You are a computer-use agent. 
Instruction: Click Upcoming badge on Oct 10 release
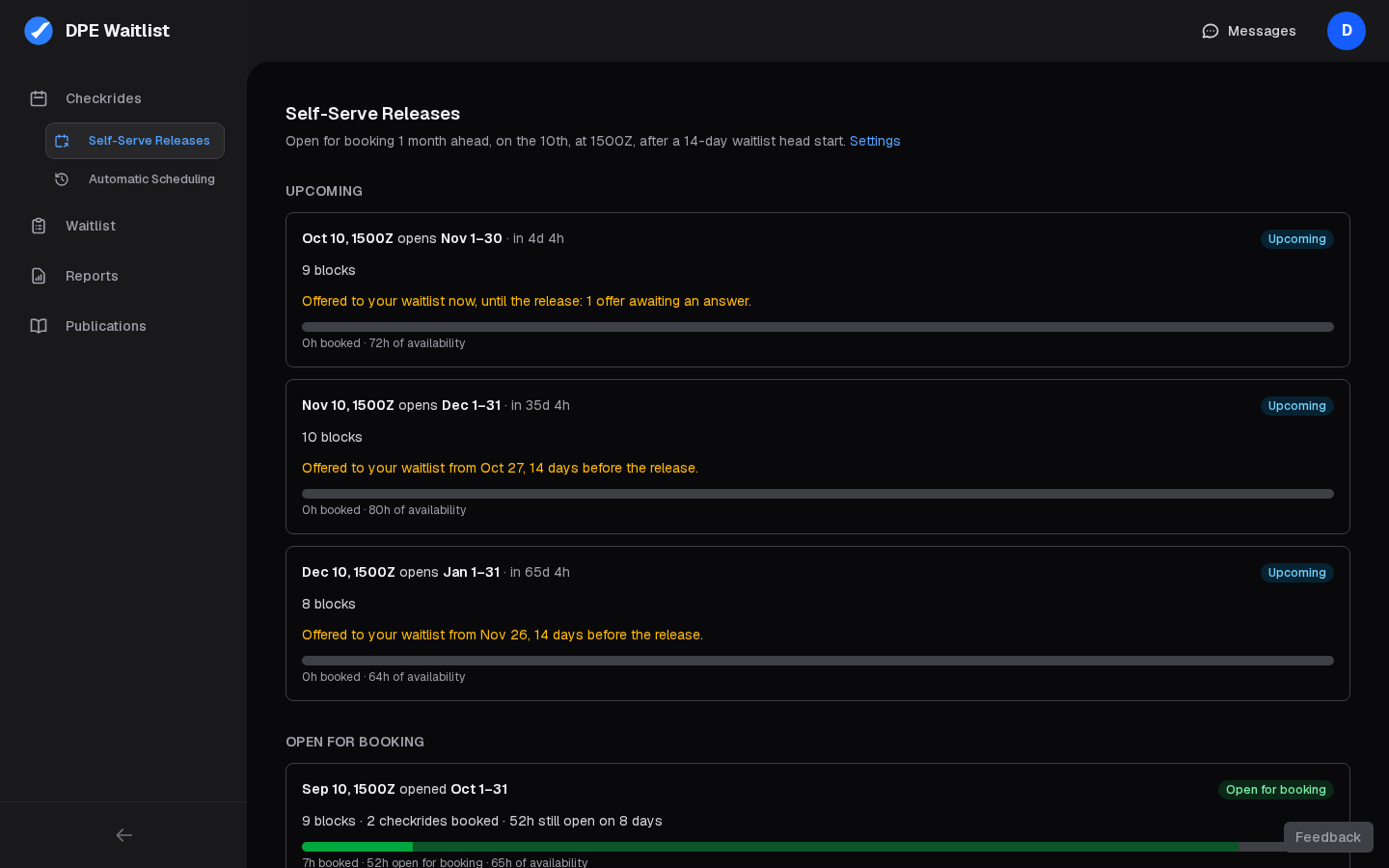tap(1297, 239)
